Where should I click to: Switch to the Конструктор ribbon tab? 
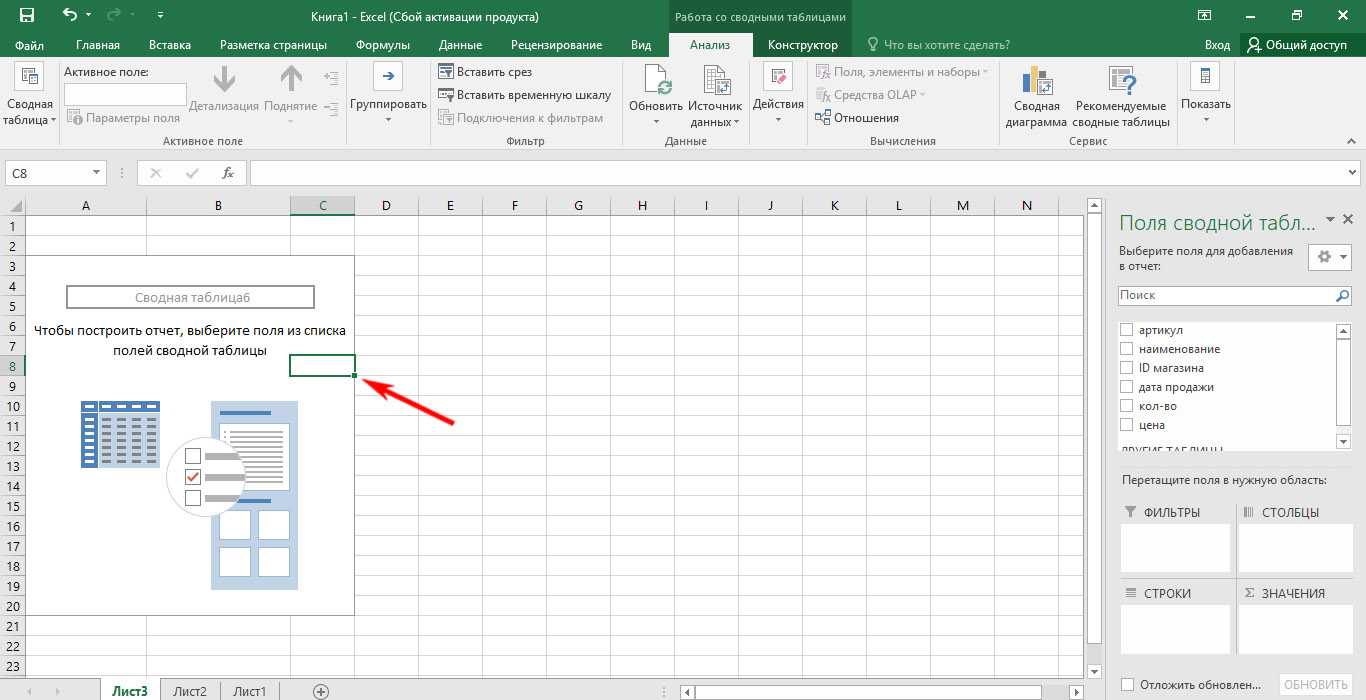802,45
